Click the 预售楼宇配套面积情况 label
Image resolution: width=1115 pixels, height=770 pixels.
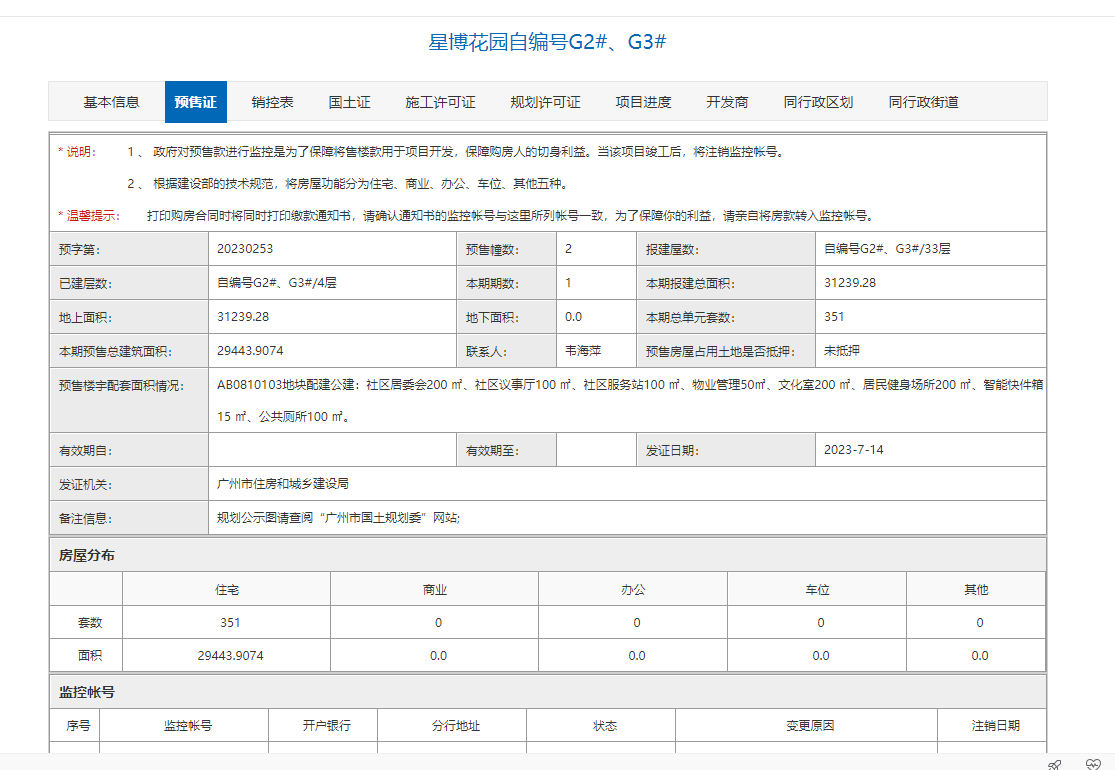point(122,386)
